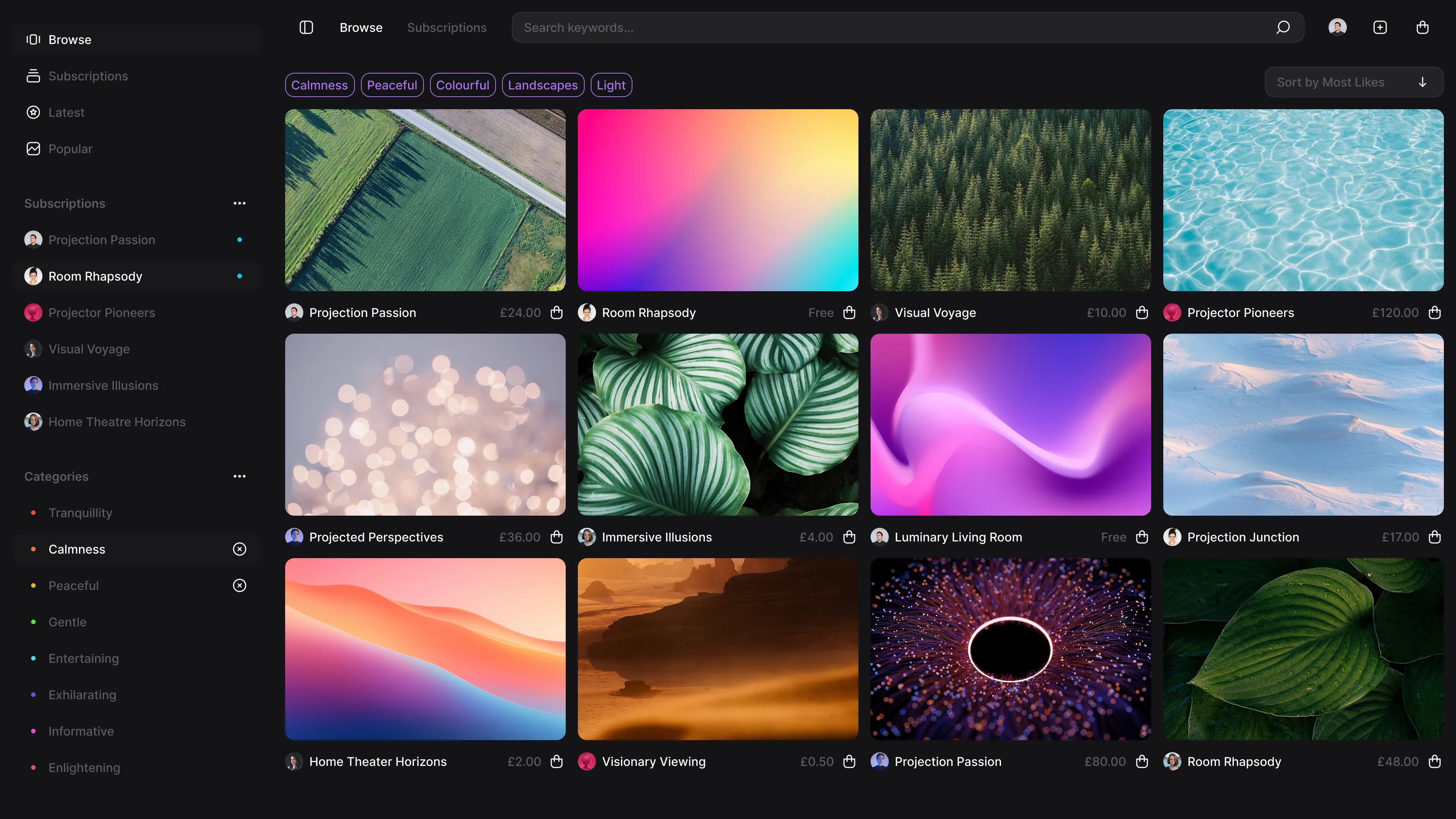Select the Tranquillity category
This screenshot has width=1456, height=819.
[x=80, y=513]
